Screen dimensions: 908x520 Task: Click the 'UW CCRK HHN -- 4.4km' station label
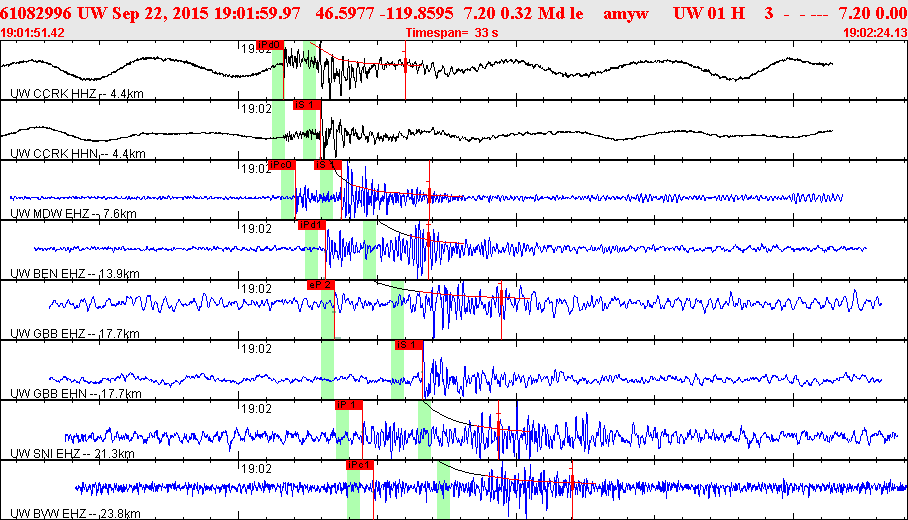point(78,153)
